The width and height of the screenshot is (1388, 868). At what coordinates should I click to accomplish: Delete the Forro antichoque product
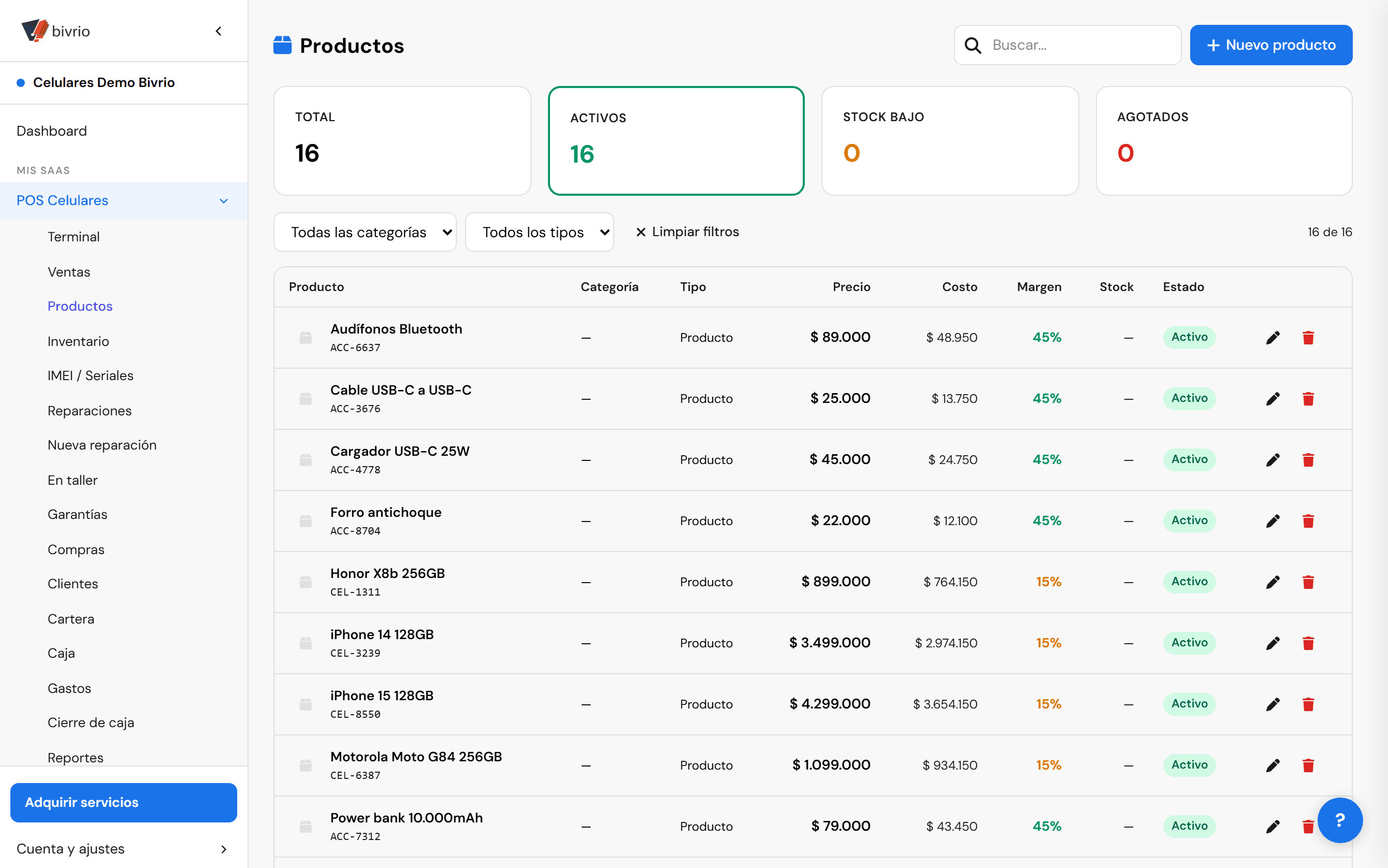(1308, 520)
